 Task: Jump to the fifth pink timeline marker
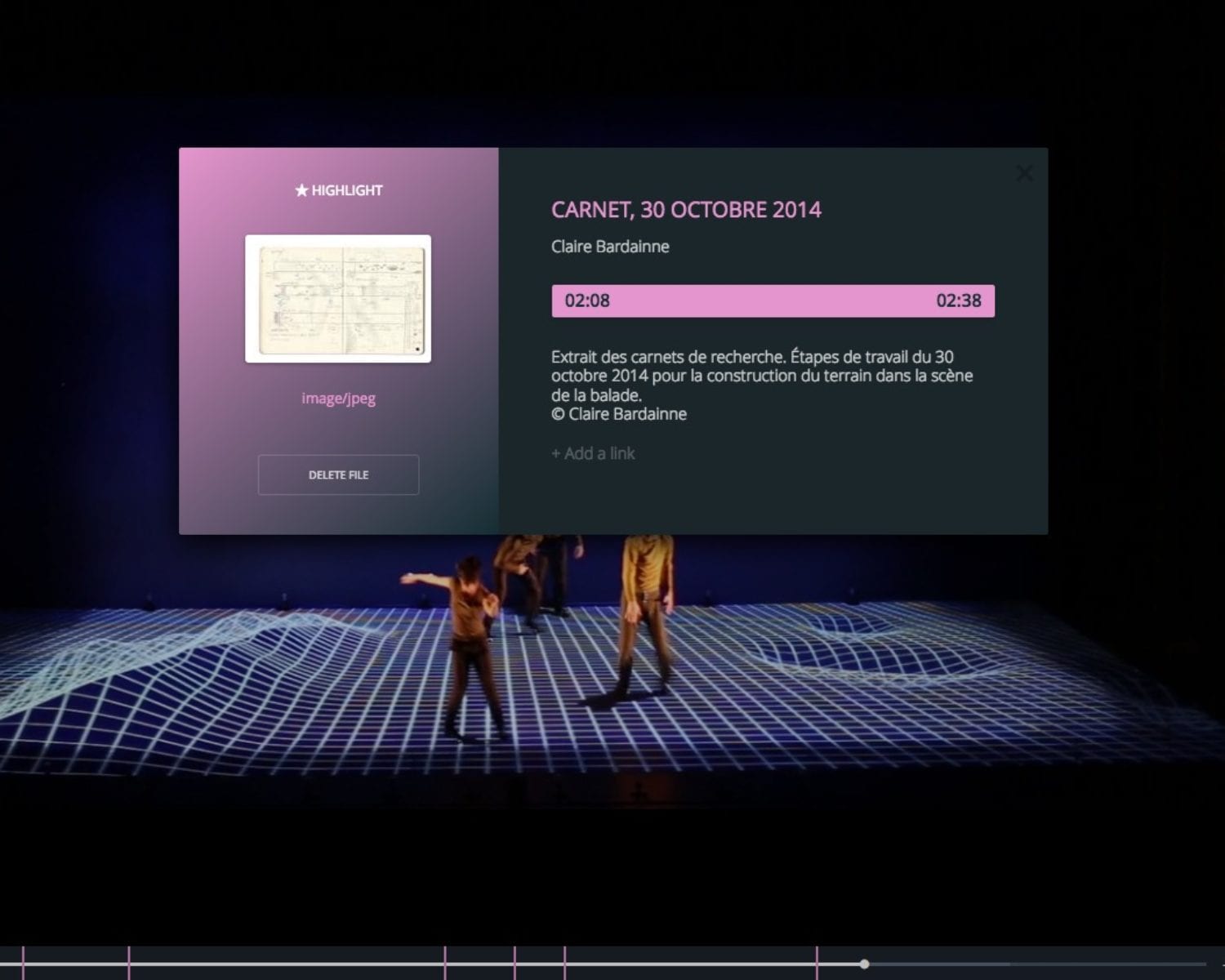point(565,963)
